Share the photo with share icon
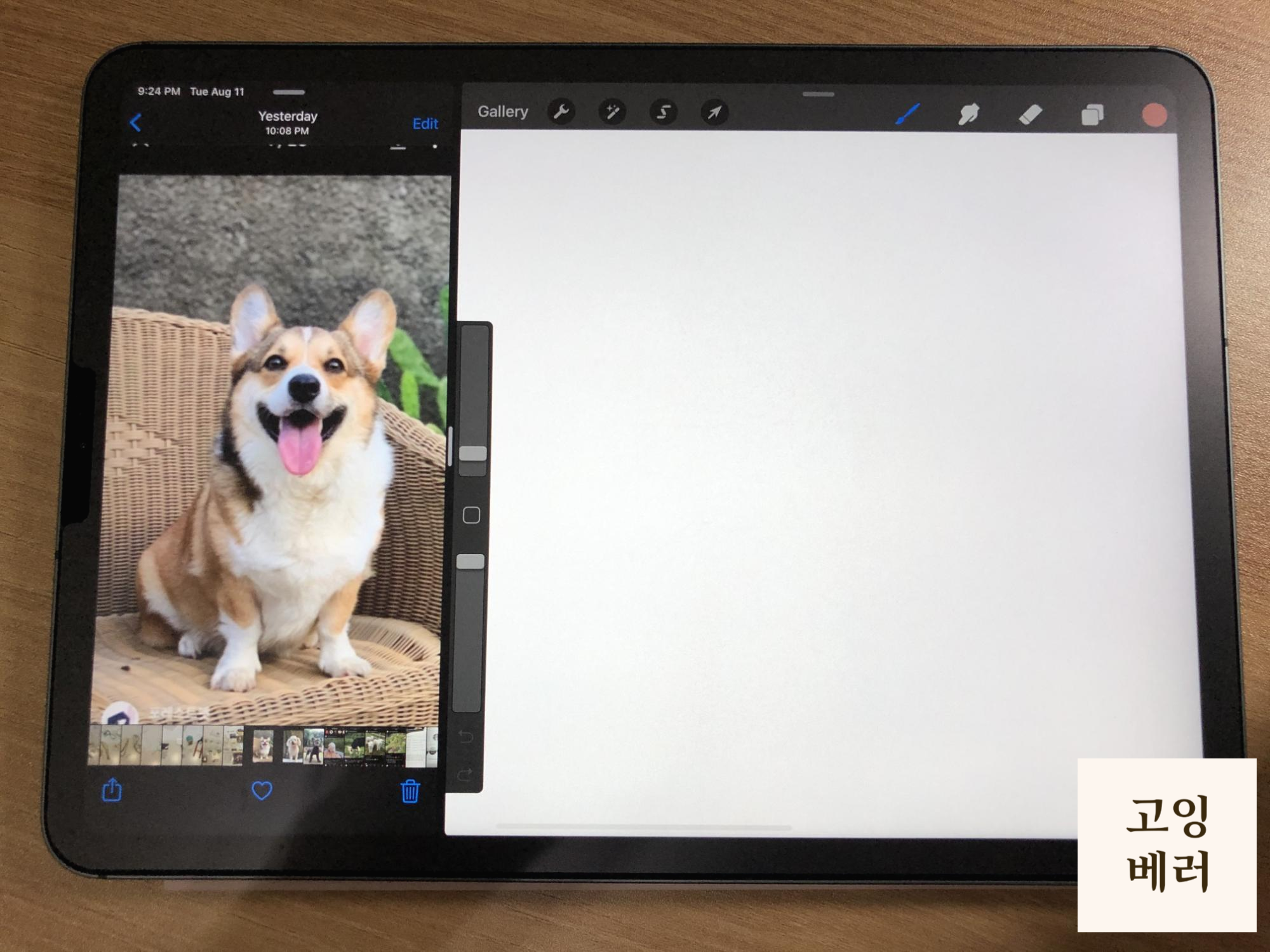The height and width of the screenshot is (952, 1270). (112, 790)
